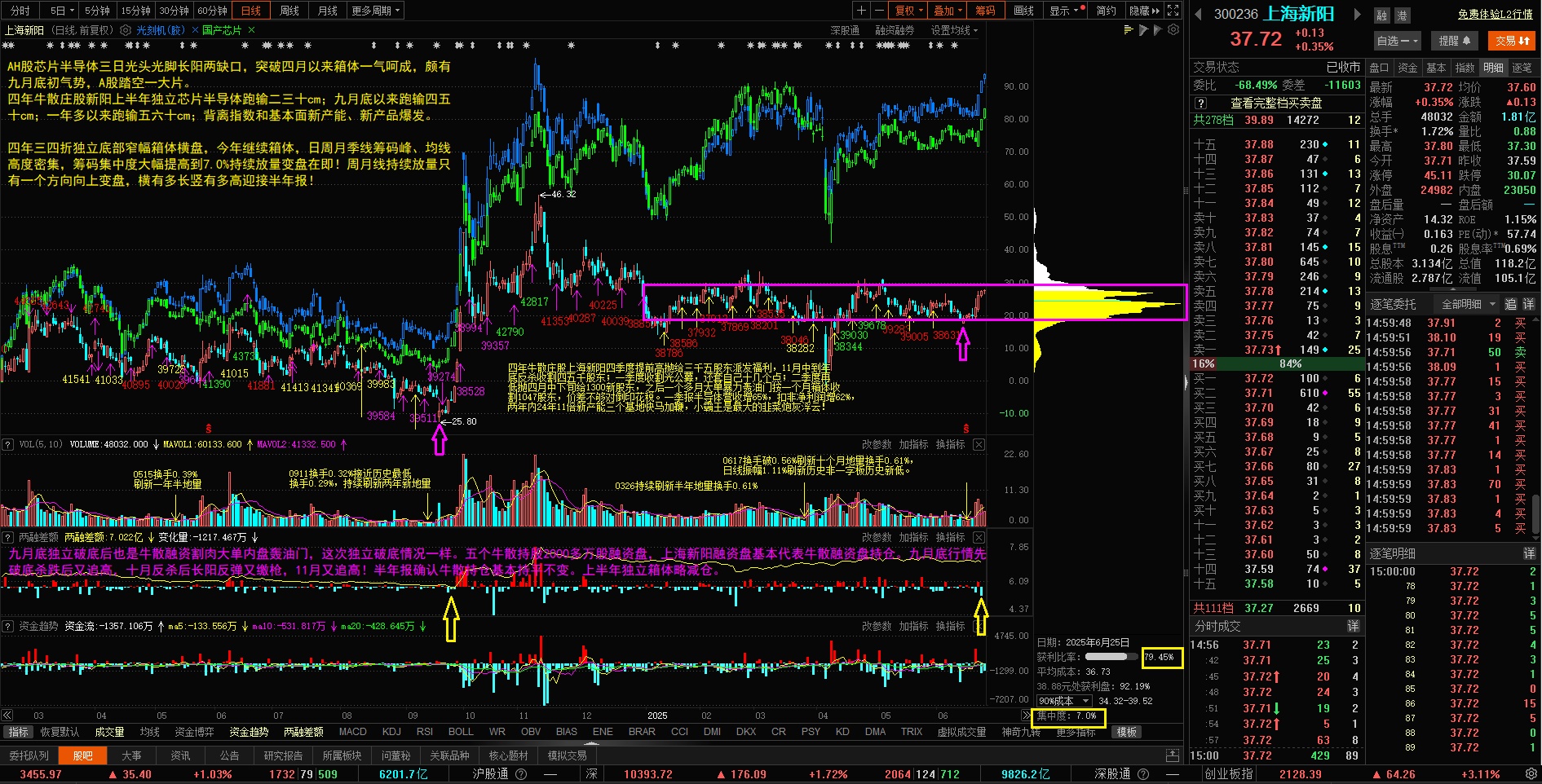Open help for 资金趋势 indicator
Screen dimensions: 1542x784
coord(7,626)
